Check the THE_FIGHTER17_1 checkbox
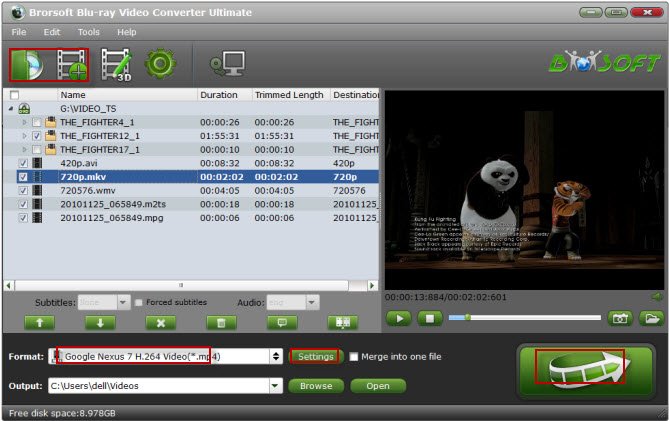 pos(37,150)
